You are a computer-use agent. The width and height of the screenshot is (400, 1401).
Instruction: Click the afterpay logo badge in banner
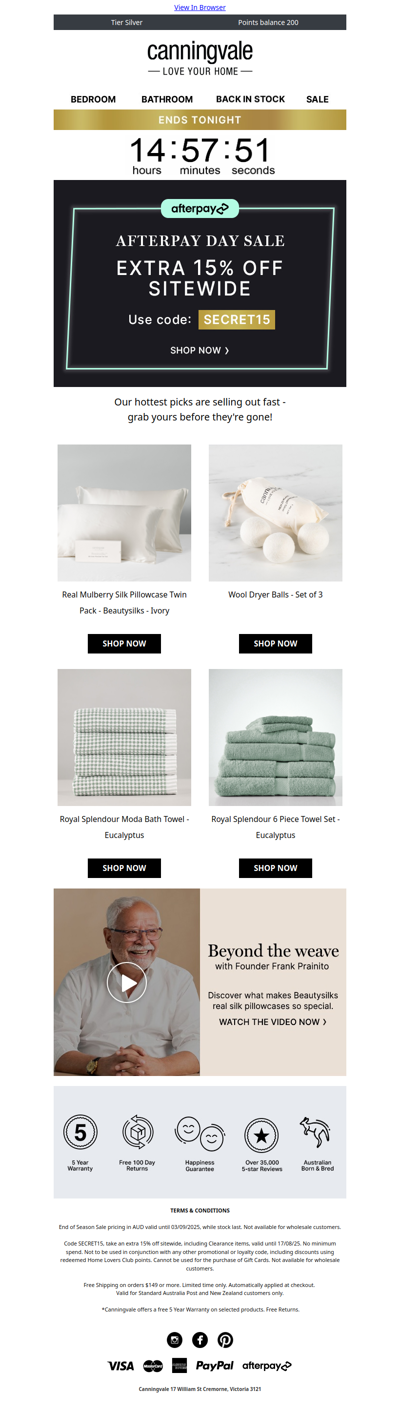pyautogui.click(x=200, y=208)
